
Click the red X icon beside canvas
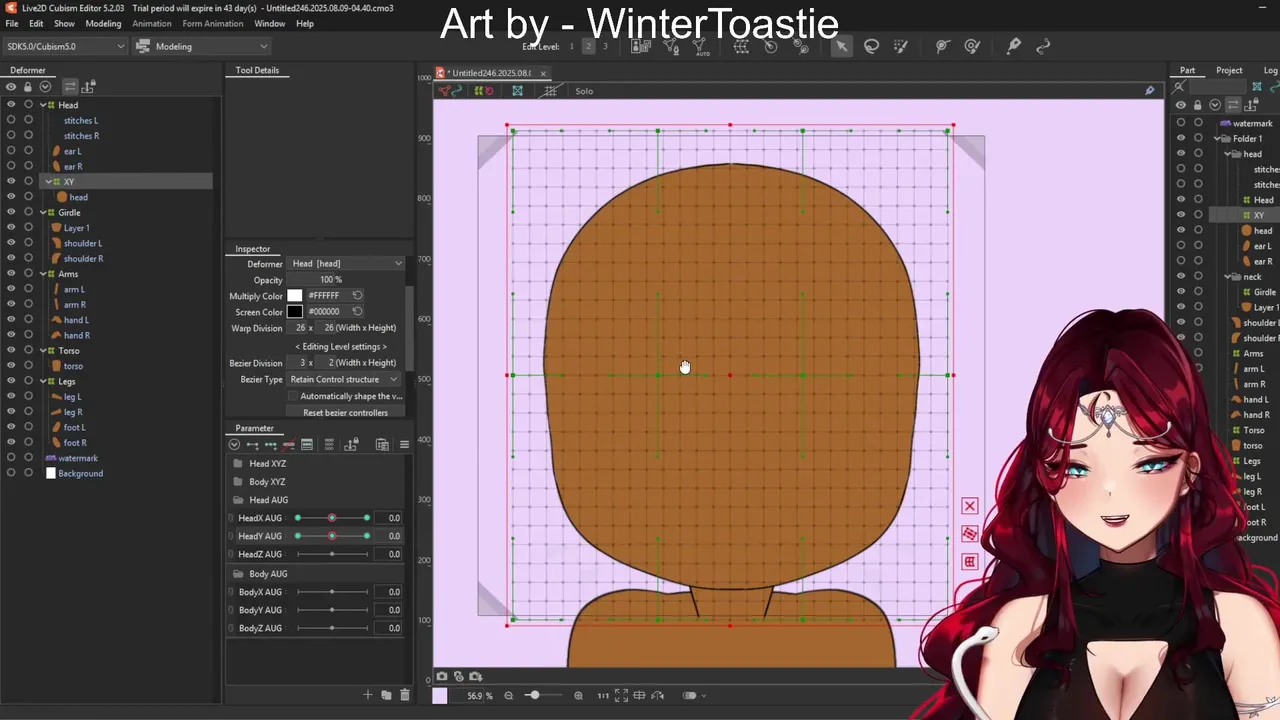click(969, 506)
